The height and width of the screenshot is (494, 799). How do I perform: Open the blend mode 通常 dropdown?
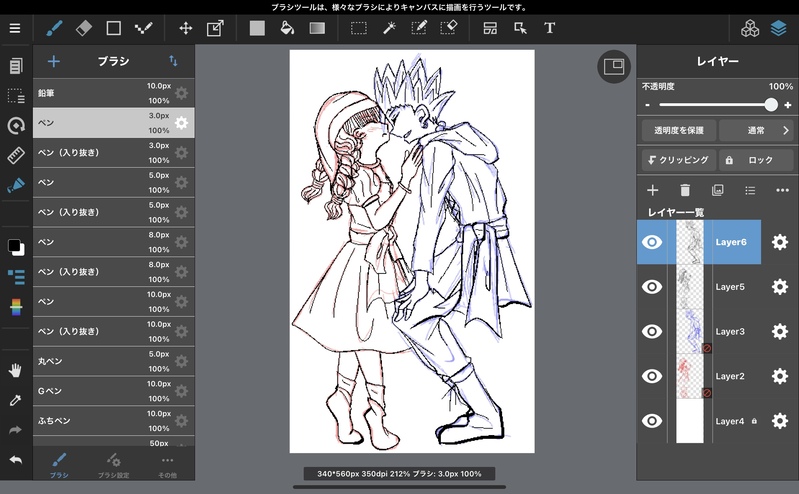(x=756, y=130)
